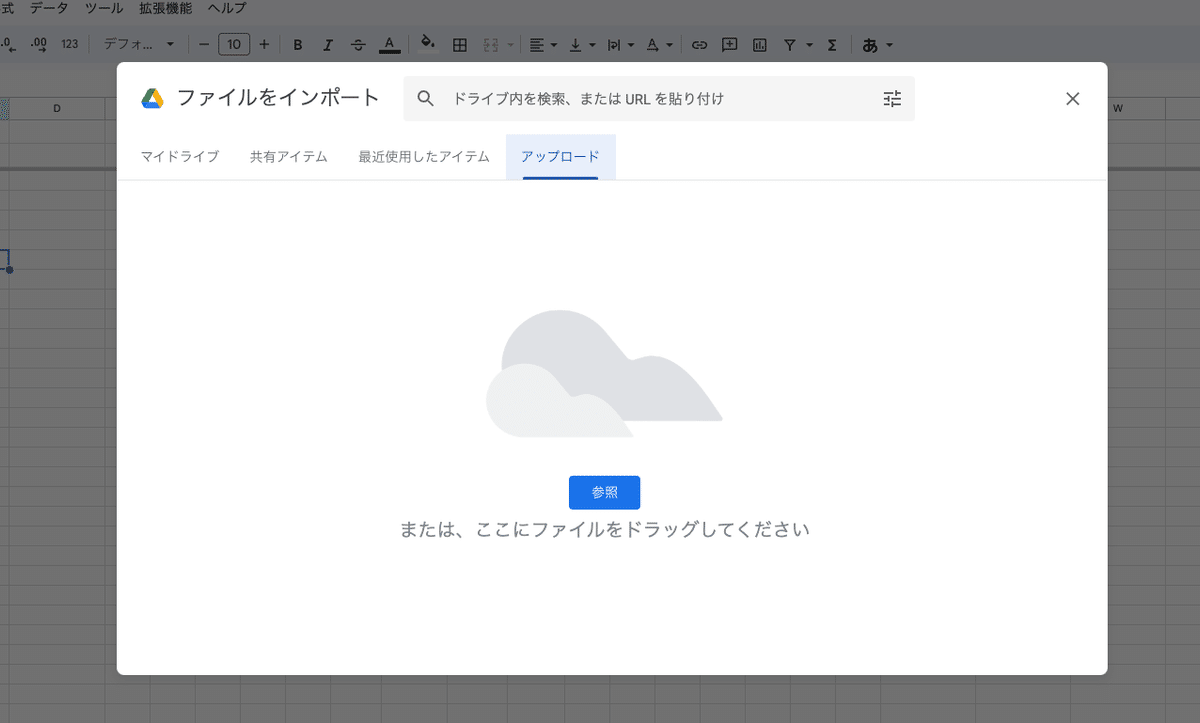Toggle strikethrough formatting

(358, 44)
